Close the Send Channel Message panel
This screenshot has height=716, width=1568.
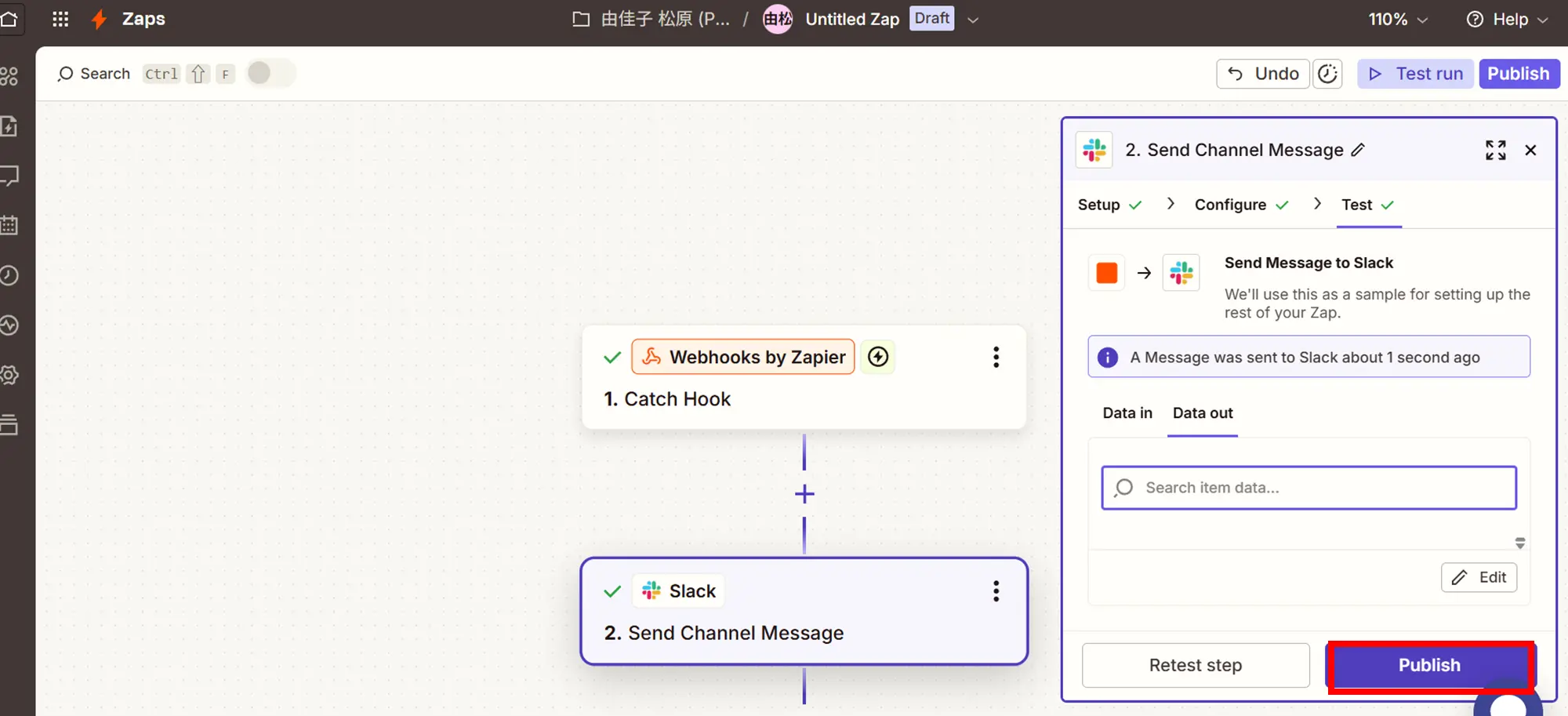point(1530,150)
